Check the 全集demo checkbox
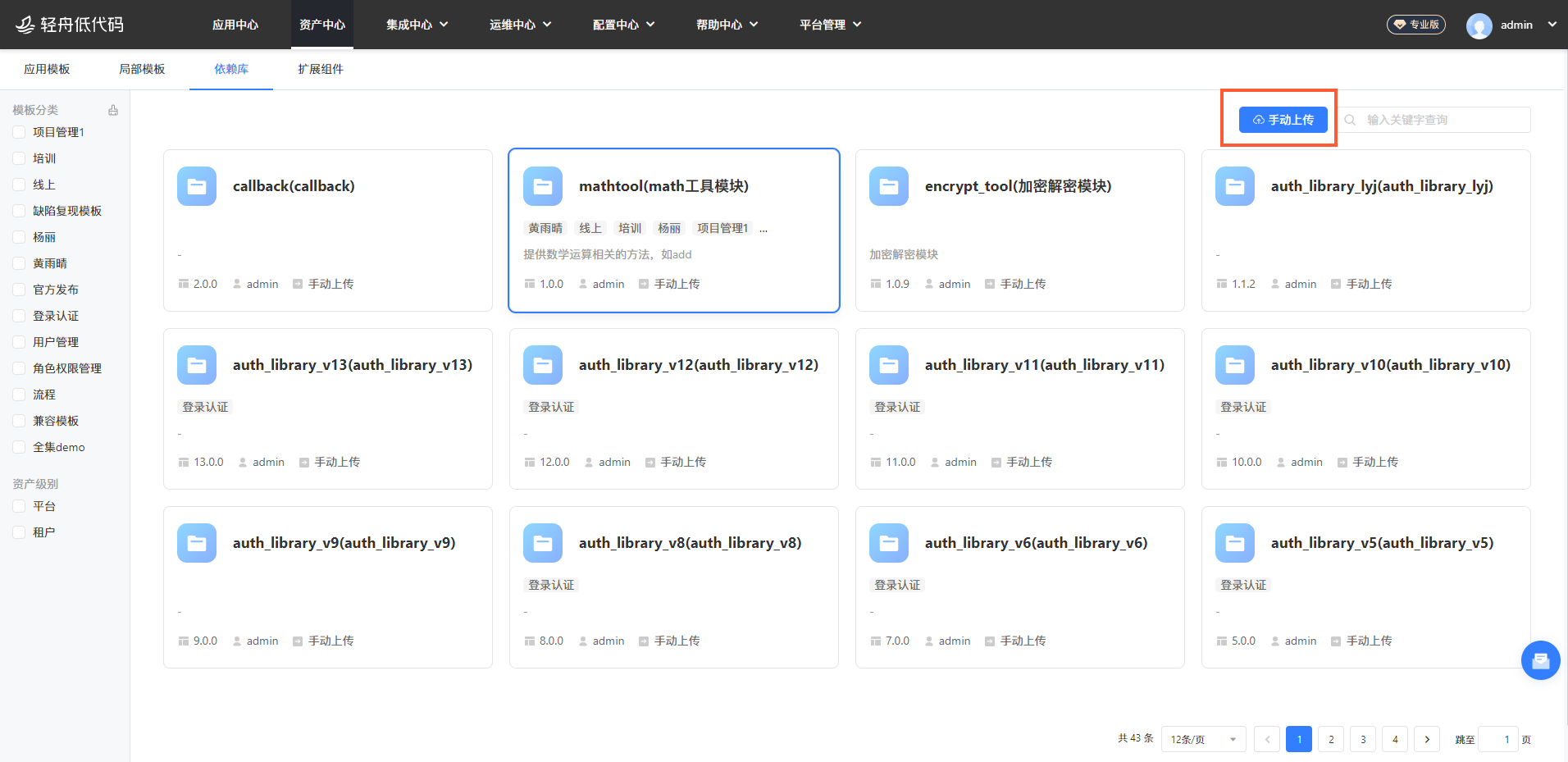This screenshot has width=1568, height=762. click(19, 447)
